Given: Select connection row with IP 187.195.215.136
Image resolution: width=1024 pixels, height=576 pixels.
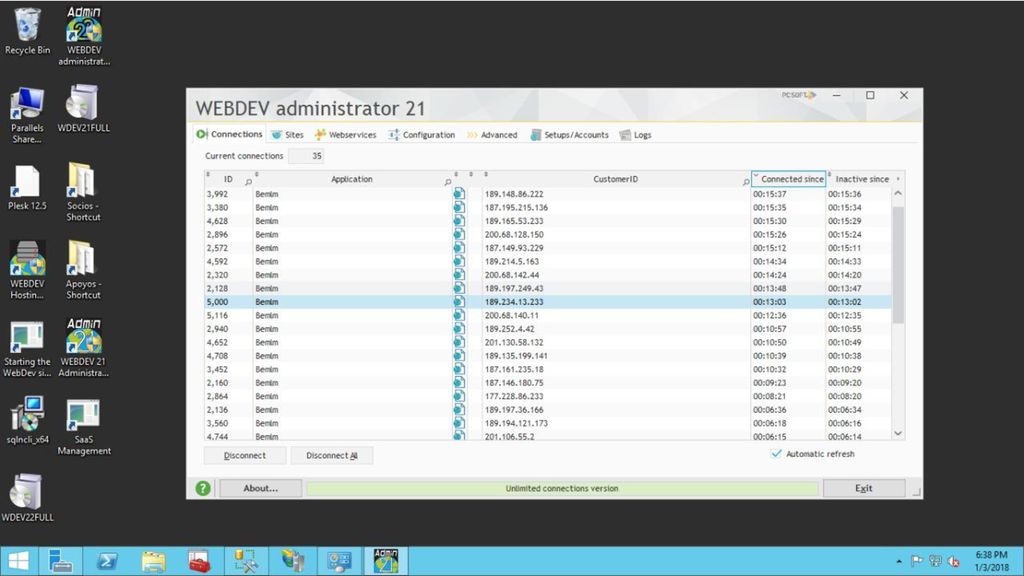Looking at the screenshot, I should coord(548,208).
